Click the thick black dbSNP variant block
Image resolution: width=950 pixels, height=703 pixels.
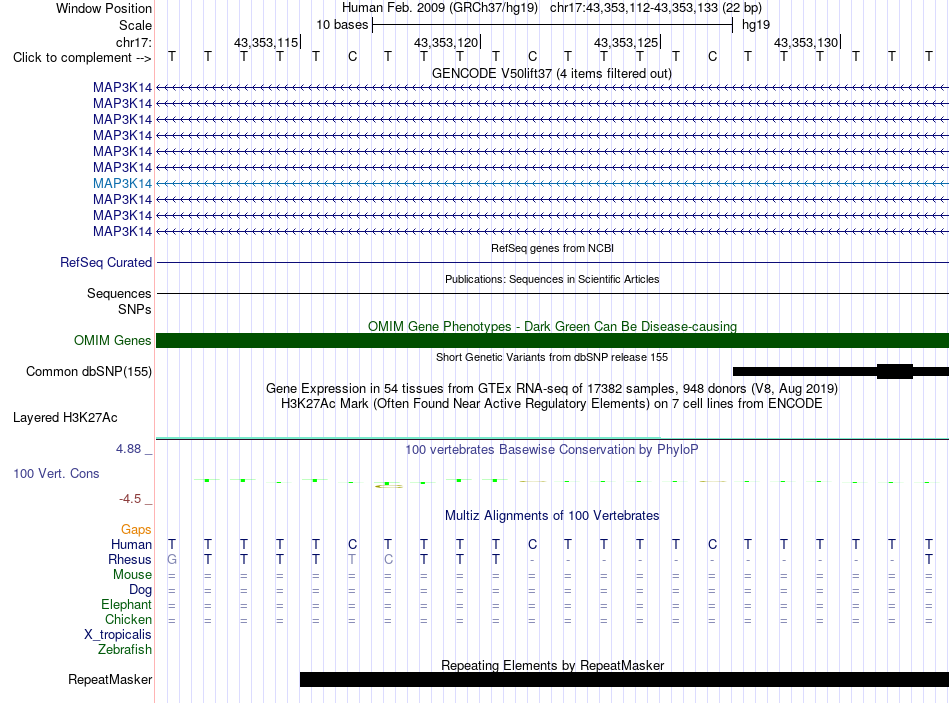coord(895,371)
